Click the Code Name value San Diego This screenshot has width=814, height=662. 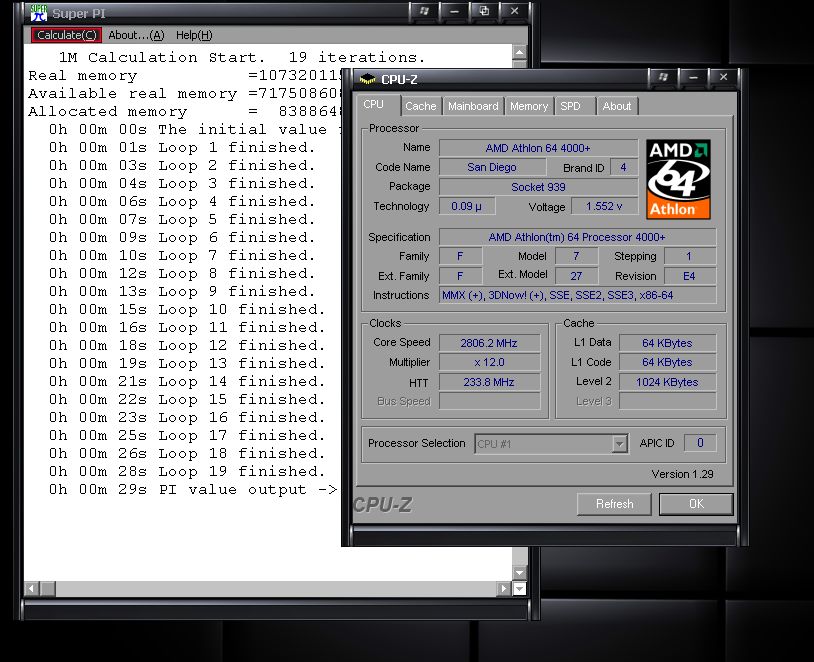(492, 167)
